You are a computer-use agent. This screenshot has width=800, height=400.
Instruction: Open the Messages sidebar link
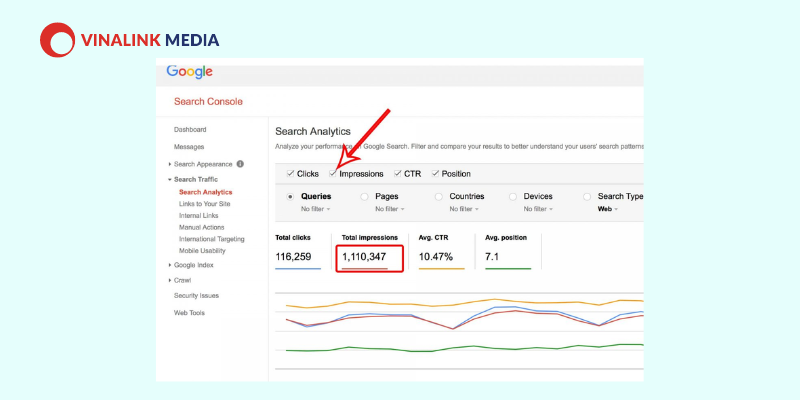pyautogui.click(x=189, y=147)
